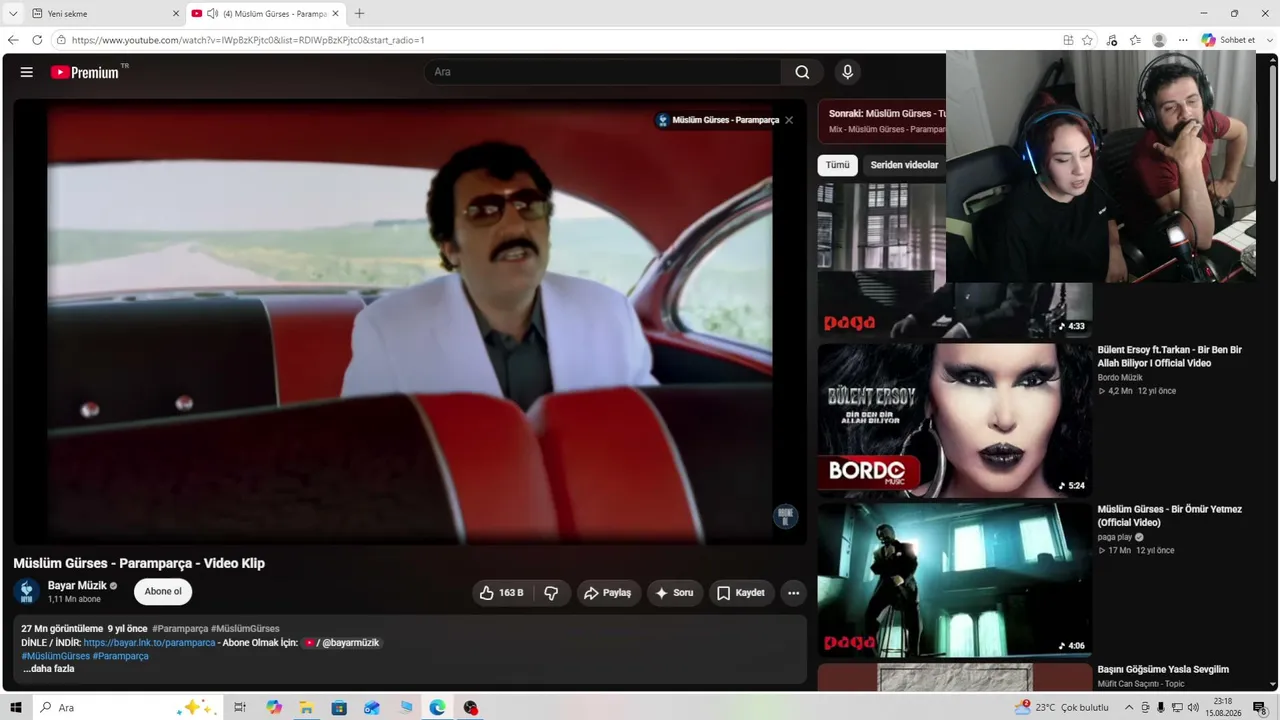Screen dimensions: 1280x720
Task: Show hidden system tray icons
Action: [1129, 708]
